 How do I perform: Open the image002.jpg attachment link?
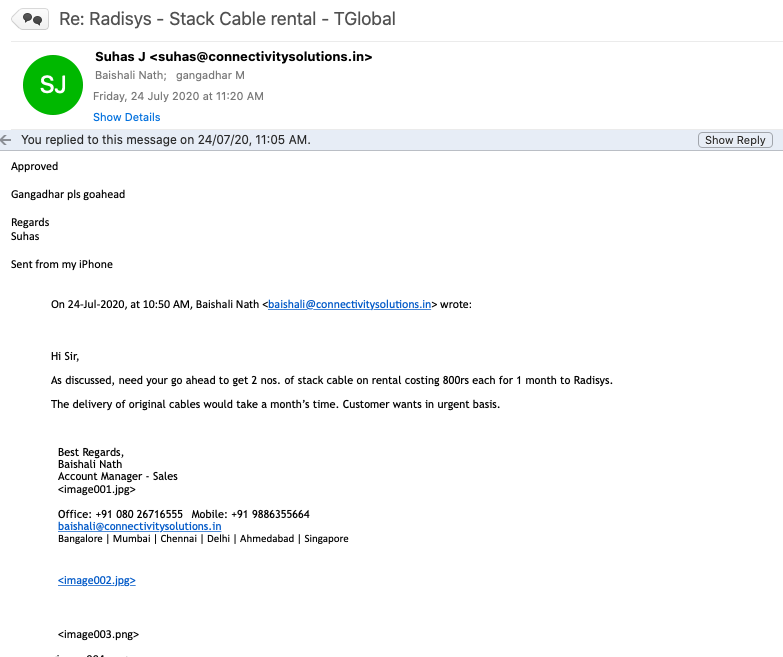click(x=96, y=580)
